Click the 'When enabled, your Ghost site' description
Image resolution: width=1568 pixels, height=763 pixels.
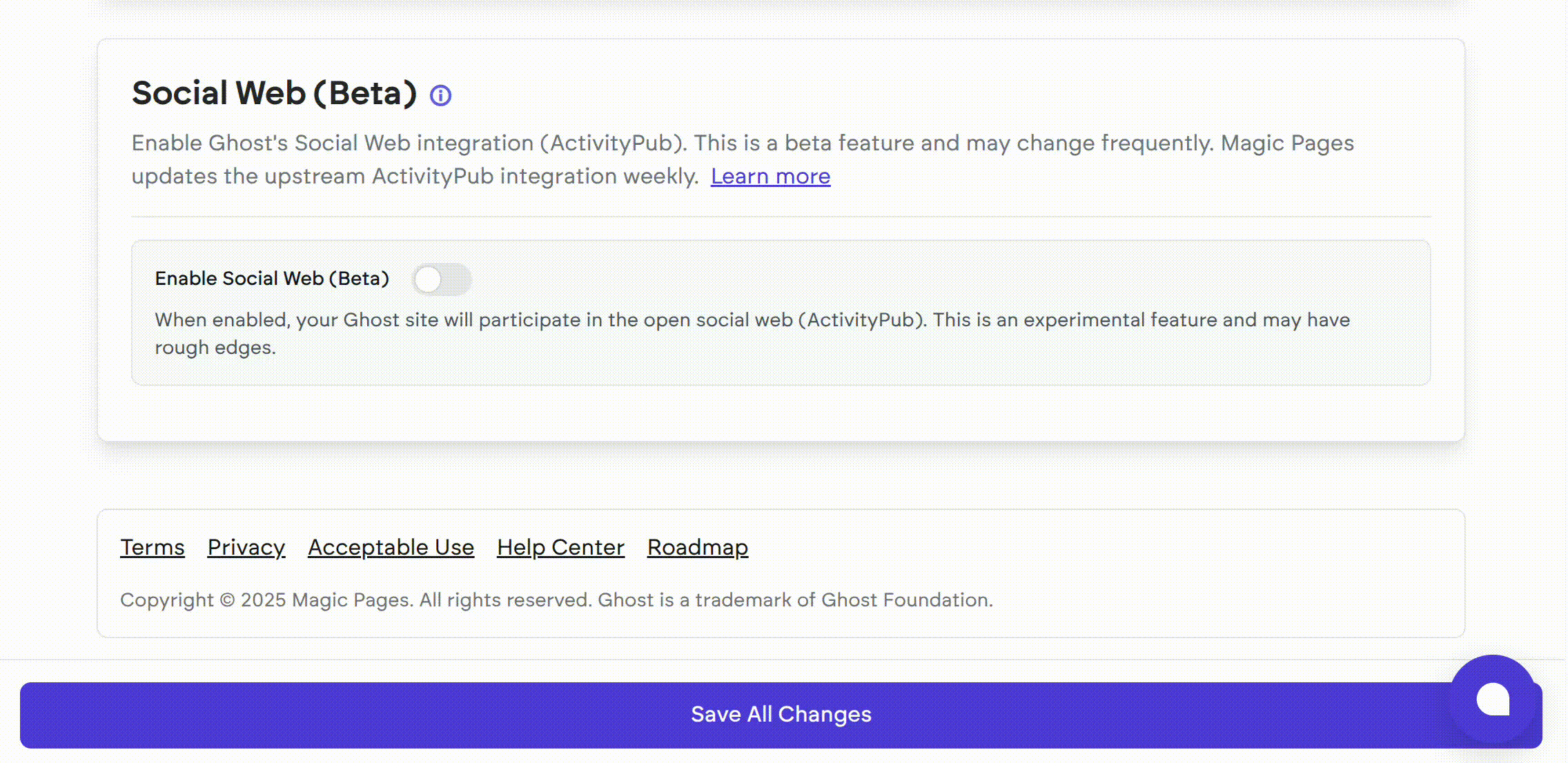[752, 334]
